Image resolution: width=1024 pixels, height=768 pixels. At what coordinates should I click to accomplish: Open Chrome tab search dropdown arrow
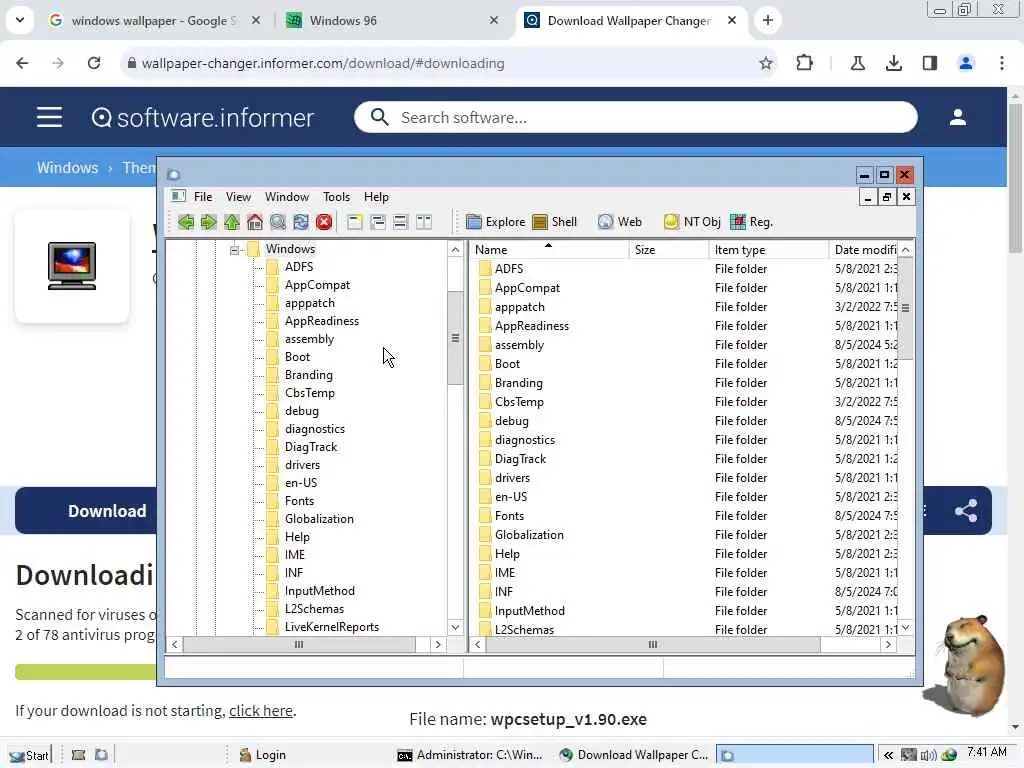click(20, 20)
